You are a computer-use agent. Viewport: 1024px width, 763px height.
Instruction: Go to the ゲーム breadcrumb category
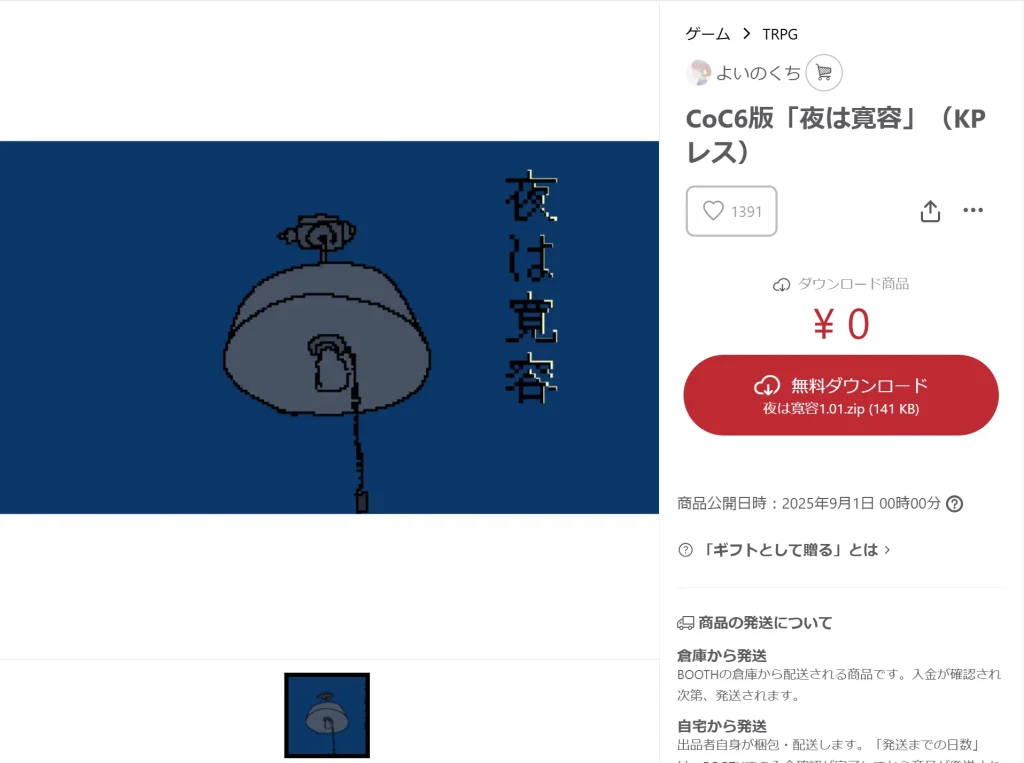point(707,34)
